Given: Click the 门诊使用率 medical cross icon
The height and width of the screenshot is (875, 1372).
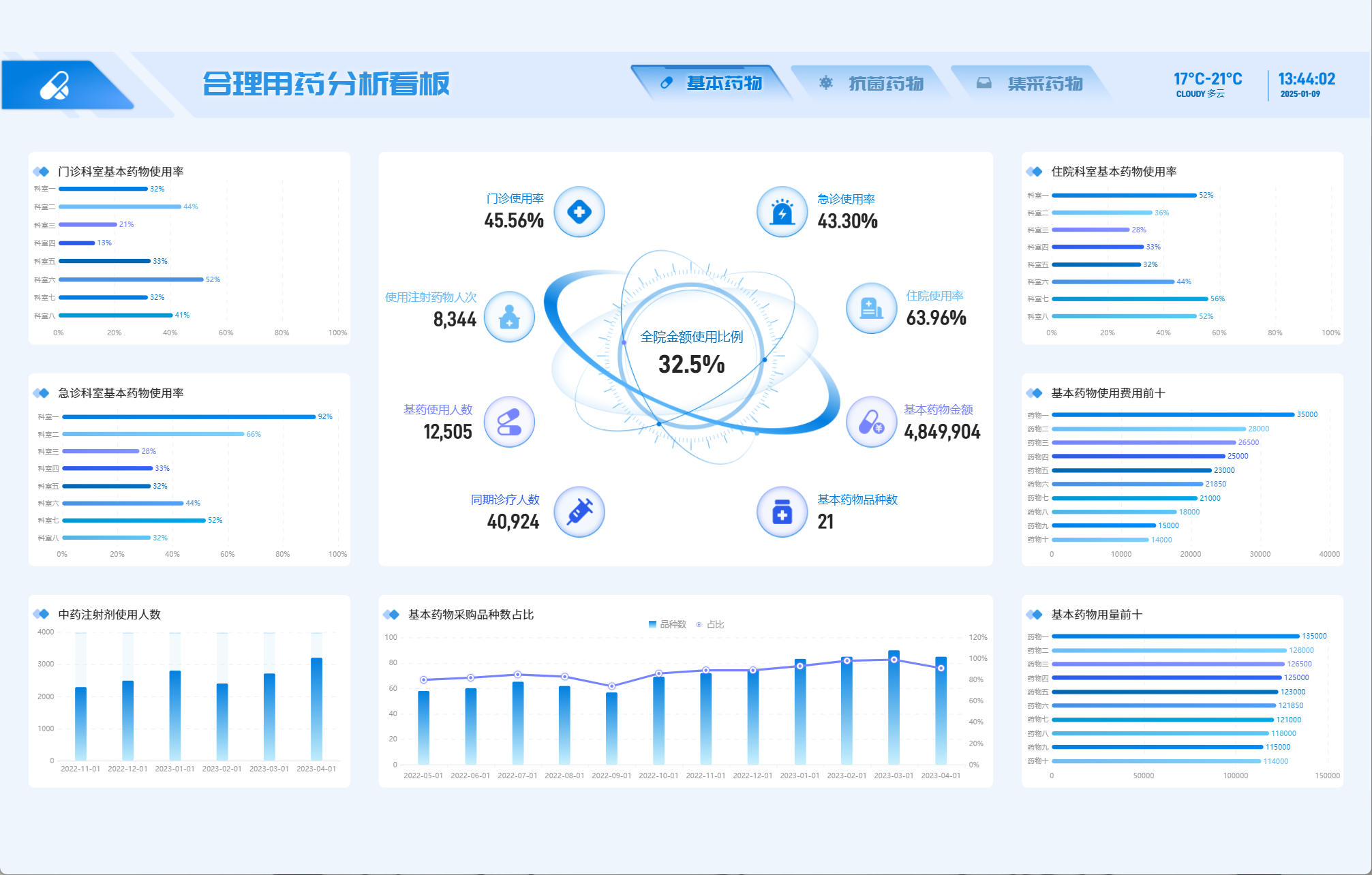Looking at the screenshot, I should [x=579, y=212].
